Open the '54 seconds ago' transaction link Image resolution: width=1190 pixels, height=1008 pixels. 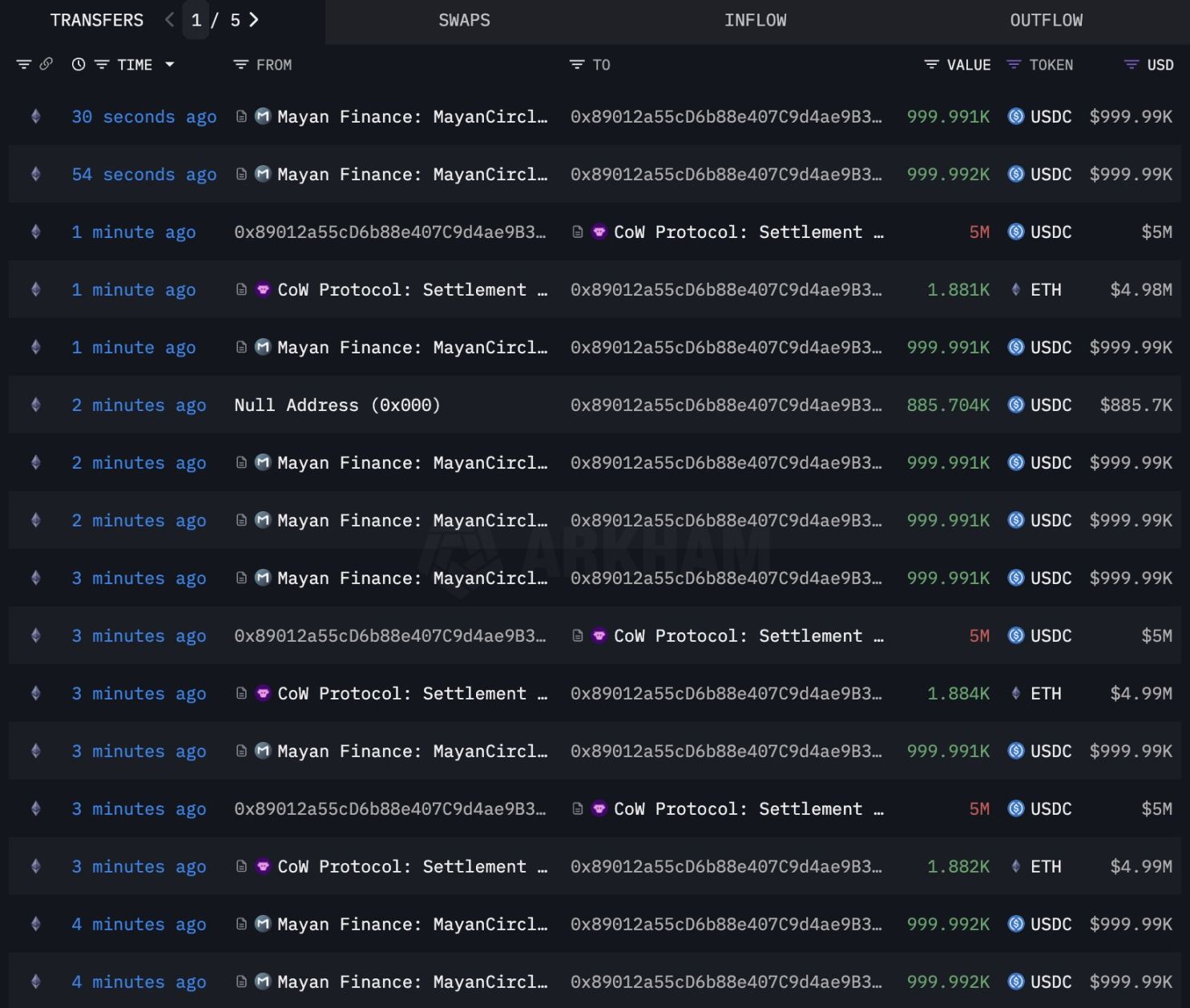click(144, 175)
